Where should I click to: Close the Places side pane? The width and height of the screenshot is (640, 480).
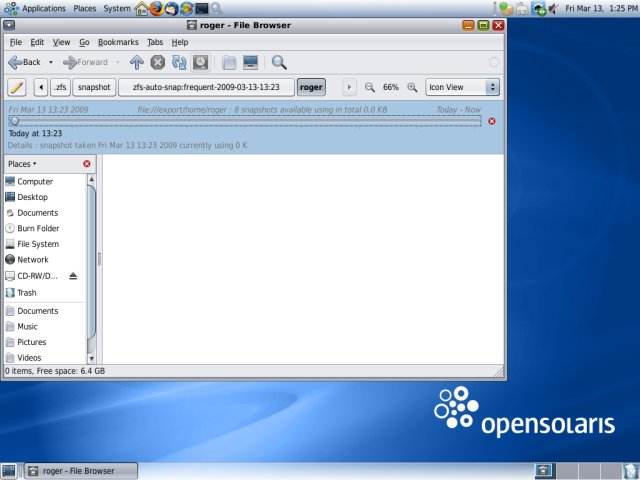coord(87,164)
